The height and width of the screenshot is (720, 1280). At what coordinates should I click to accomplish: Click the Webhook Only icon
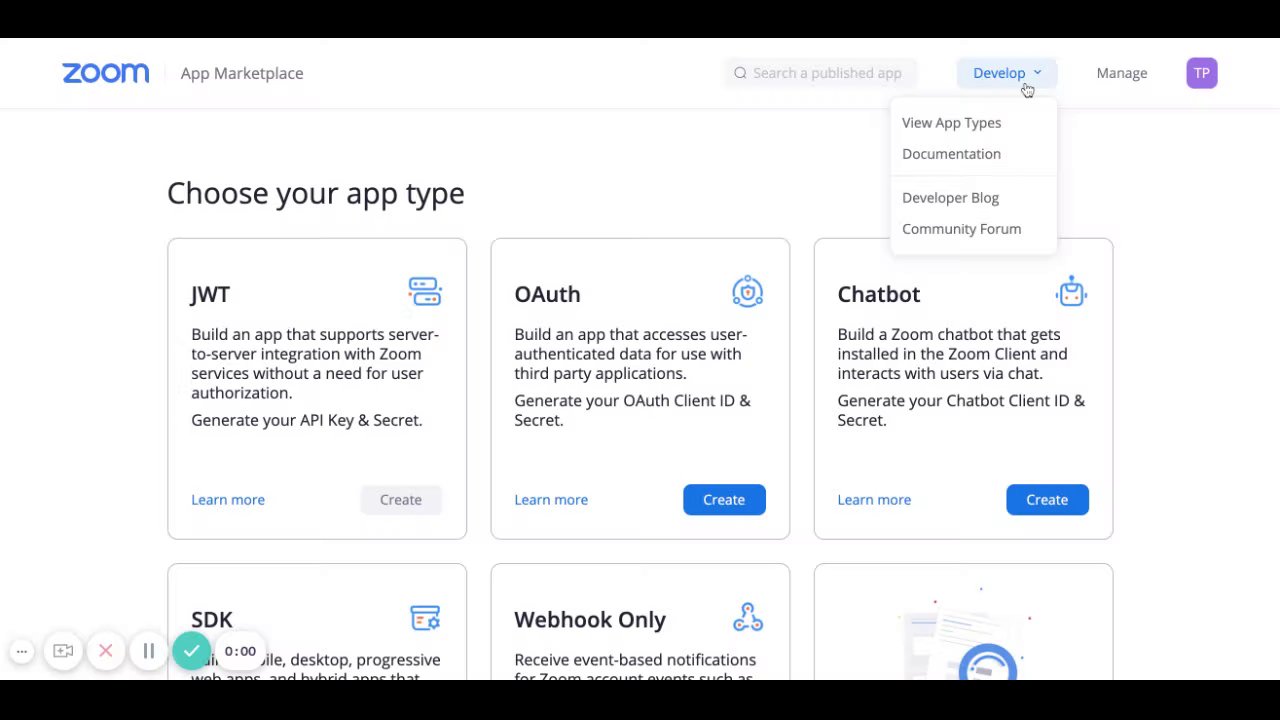pos(748,617)
